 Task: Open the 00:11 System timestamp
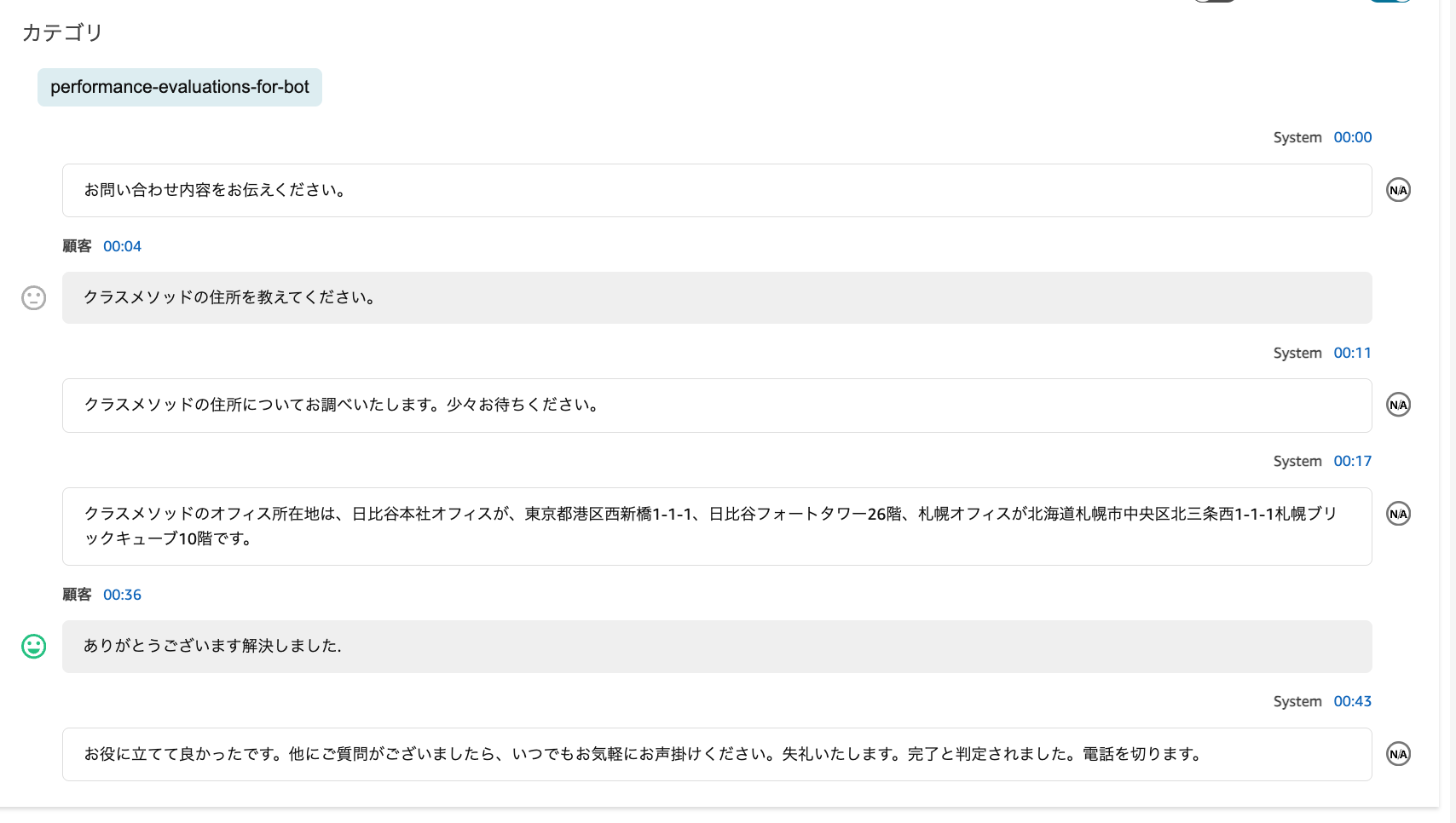tap(1352, 352)
